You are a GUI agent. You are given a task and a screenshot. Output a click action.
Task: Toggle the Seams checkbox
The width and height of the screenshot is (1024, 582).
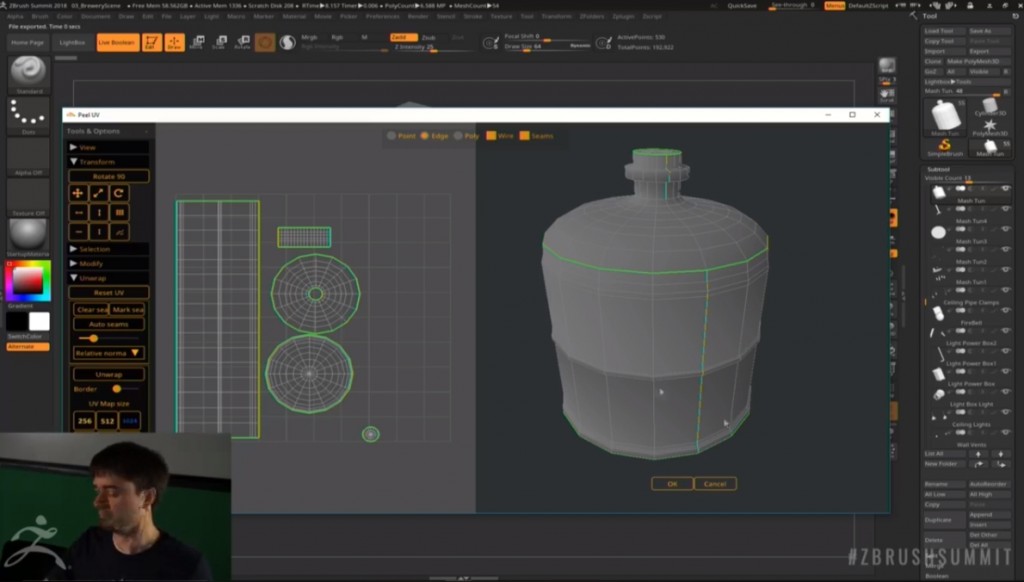click(x=524, y=136)
